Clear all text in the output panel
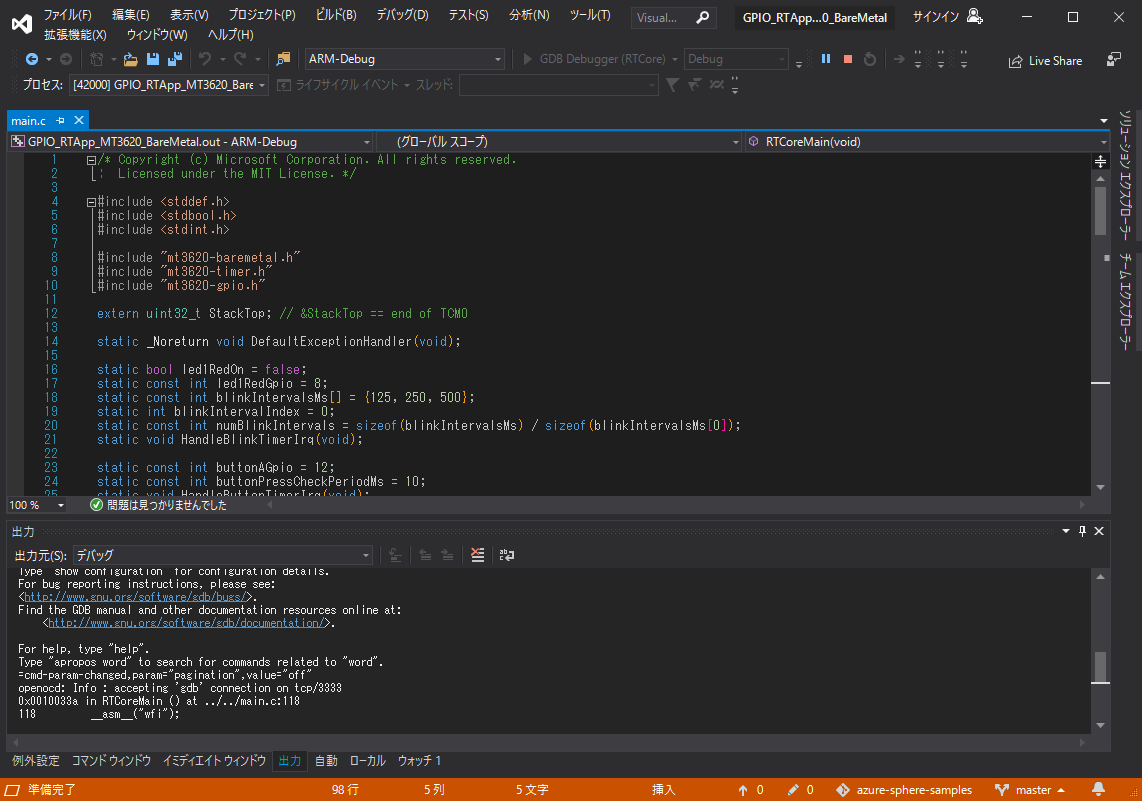 click(478, 555)
